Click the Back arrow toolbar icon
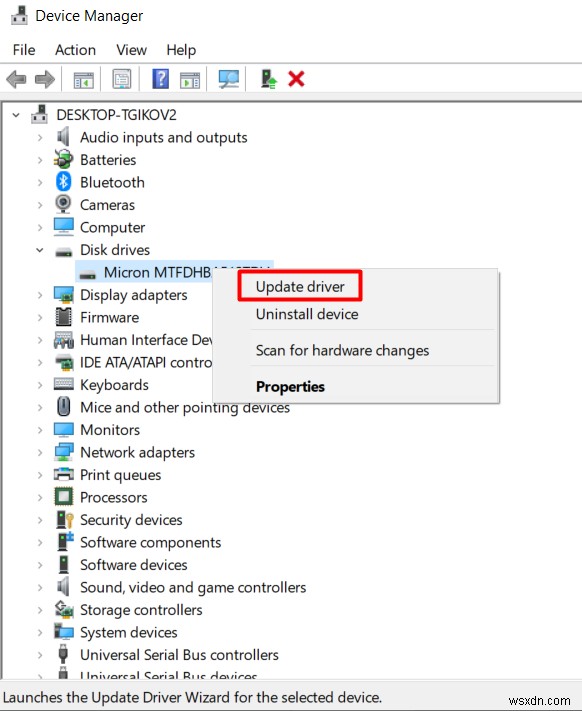Viewport: 582px width, 711px height. pos(16,79)
